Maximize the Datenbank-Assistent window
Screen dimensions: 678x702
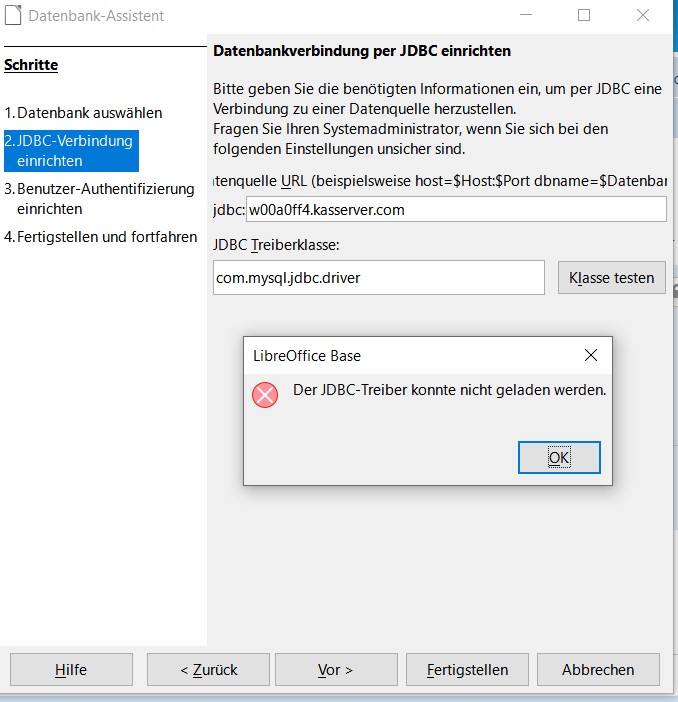point(584,15)
